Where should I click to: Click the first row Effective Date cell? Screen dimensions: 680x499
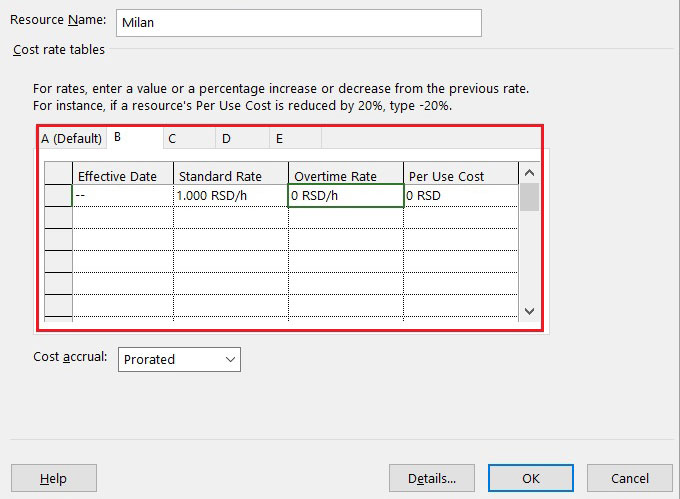pyautogui.click(x=122, y=196)
